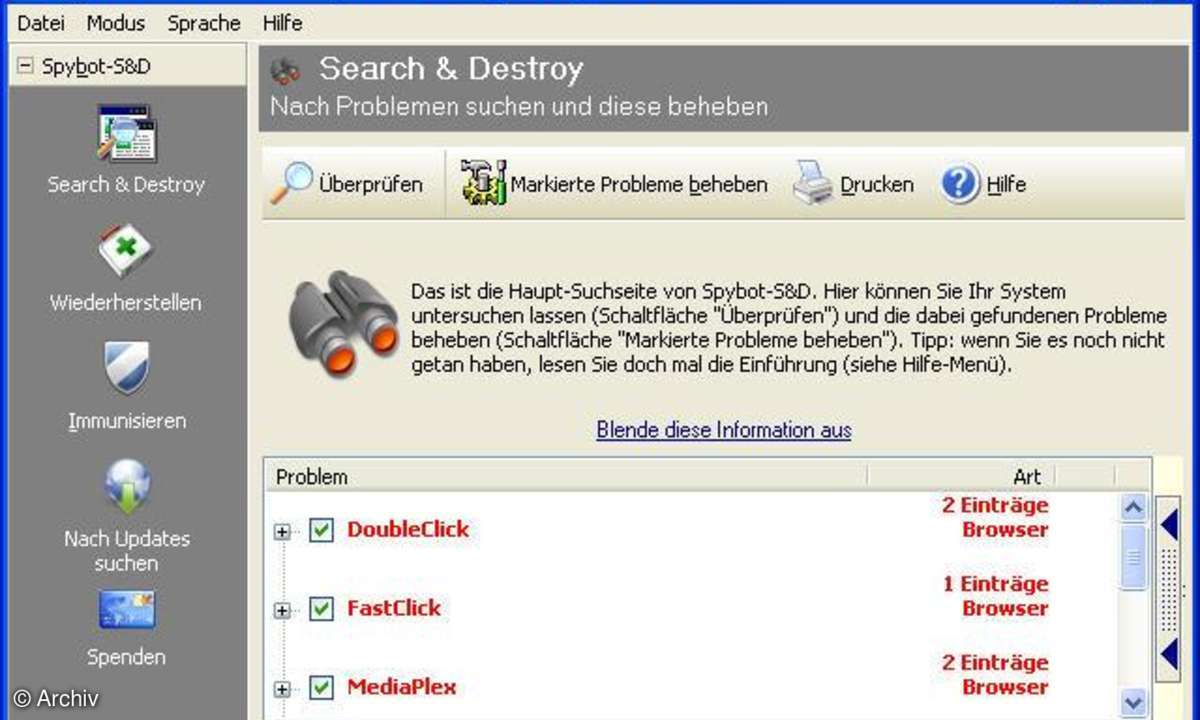Click the Spenden sidebar label
Screen dimensions: 1200x720
(x=126, y=657)
